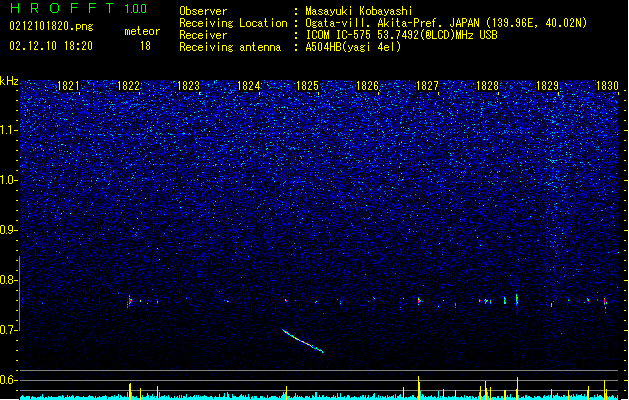Click the meteor echo burst at 1822
Screen dimensions: 629x400
coord(130,301)
